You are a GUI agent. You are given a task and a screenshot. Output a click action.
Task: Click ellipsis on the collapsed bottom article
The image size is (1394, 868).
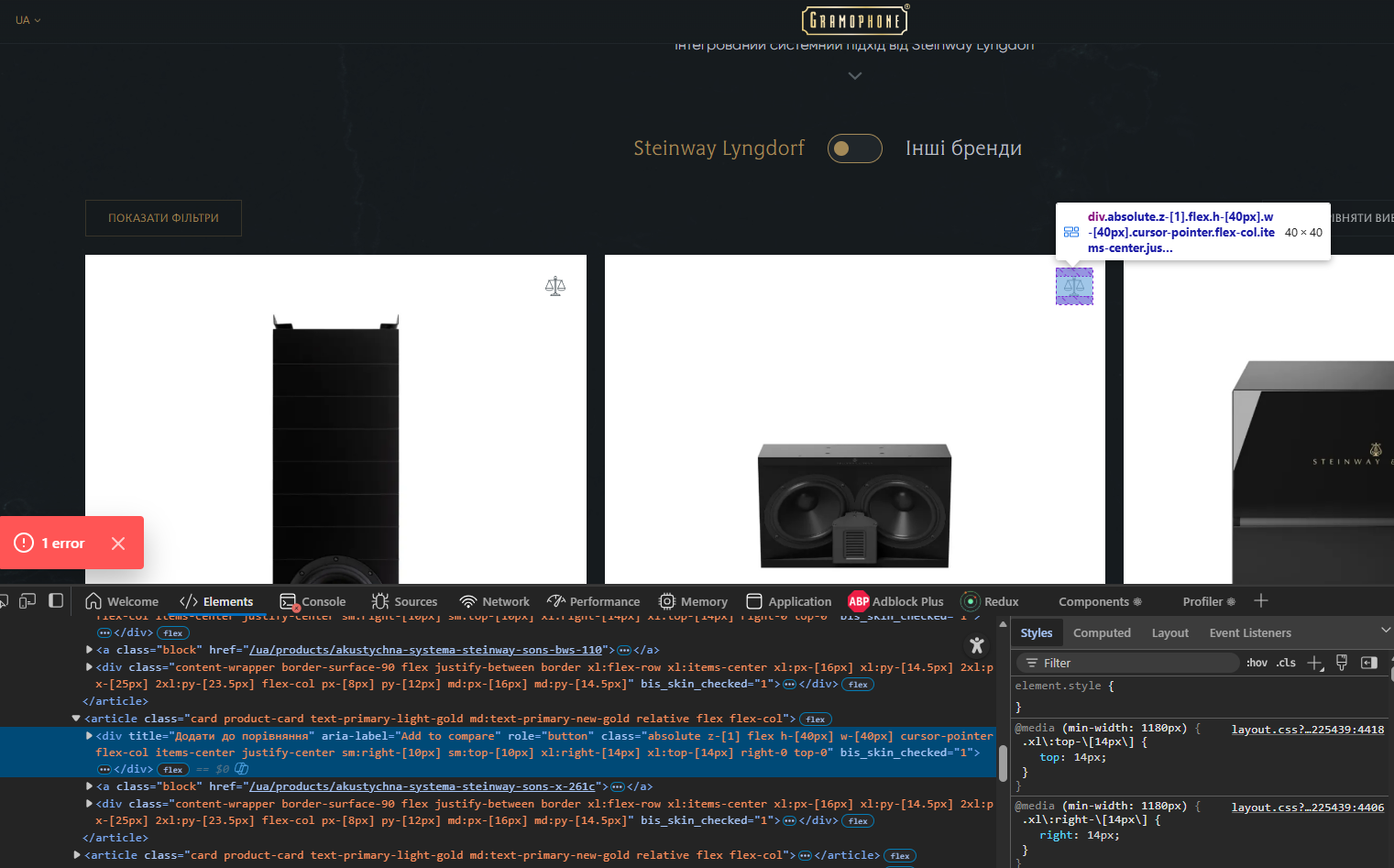(806, 855)
